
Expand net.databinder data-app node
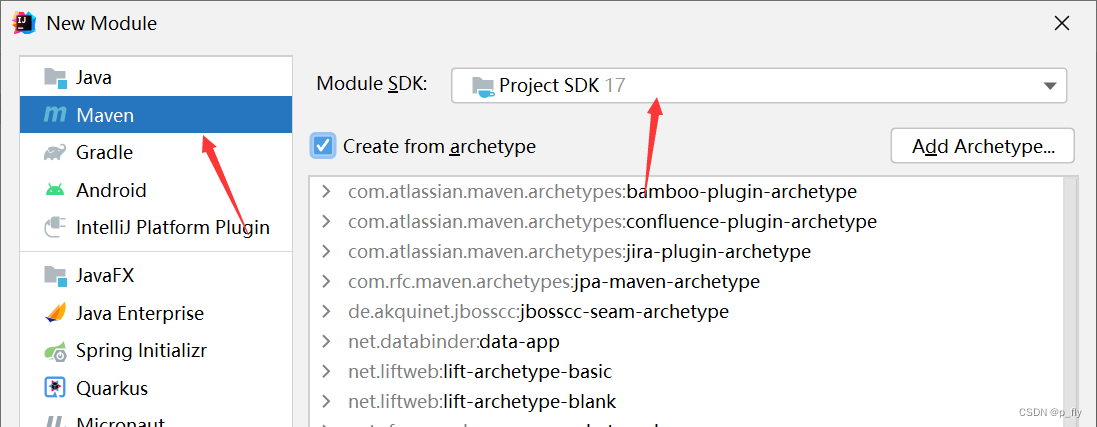[325, 342]
